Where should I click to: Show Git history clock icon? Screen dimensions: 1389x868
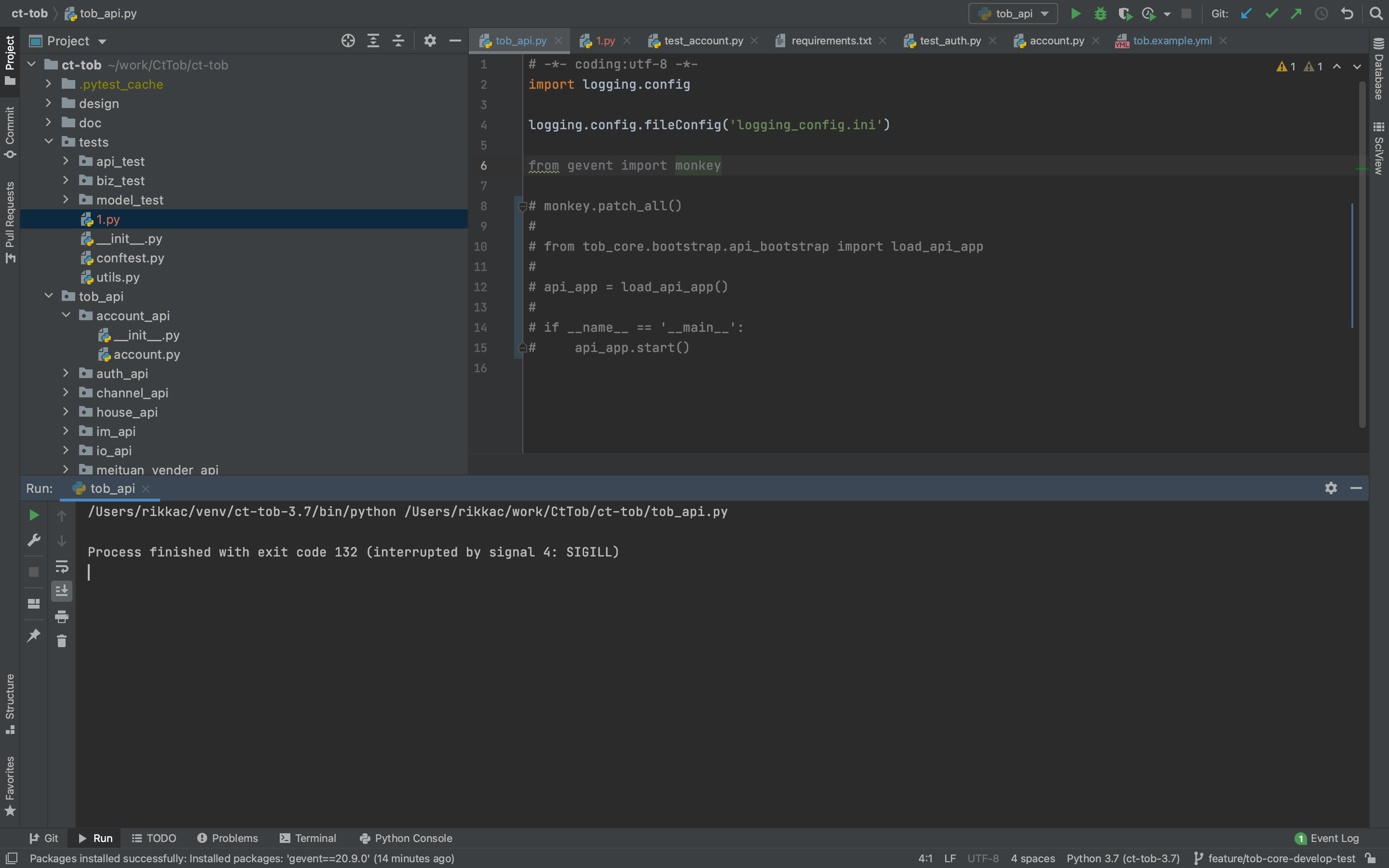(1321, 14)
